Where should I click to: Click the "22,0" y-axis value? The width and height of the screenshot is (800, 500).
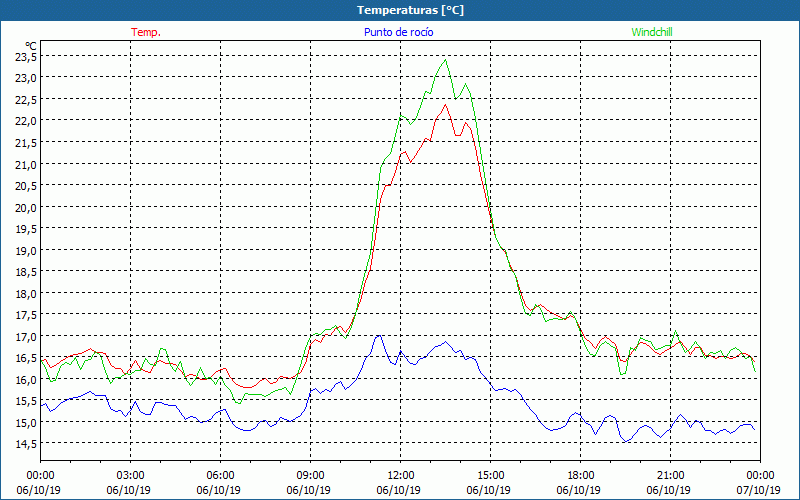coord(26,121)
